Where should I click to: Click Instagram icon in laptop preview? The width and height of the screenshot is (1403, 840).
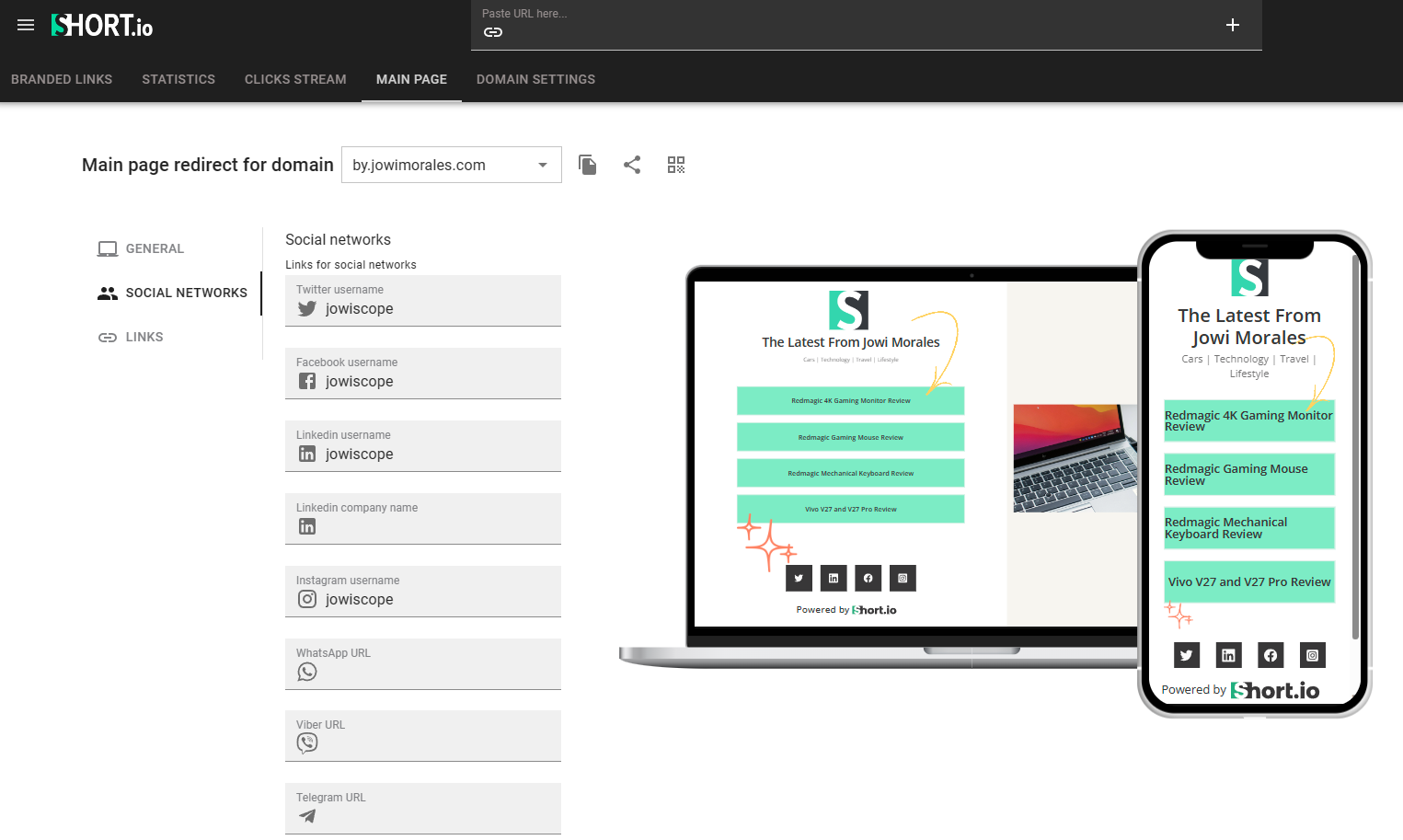[903, 578]
